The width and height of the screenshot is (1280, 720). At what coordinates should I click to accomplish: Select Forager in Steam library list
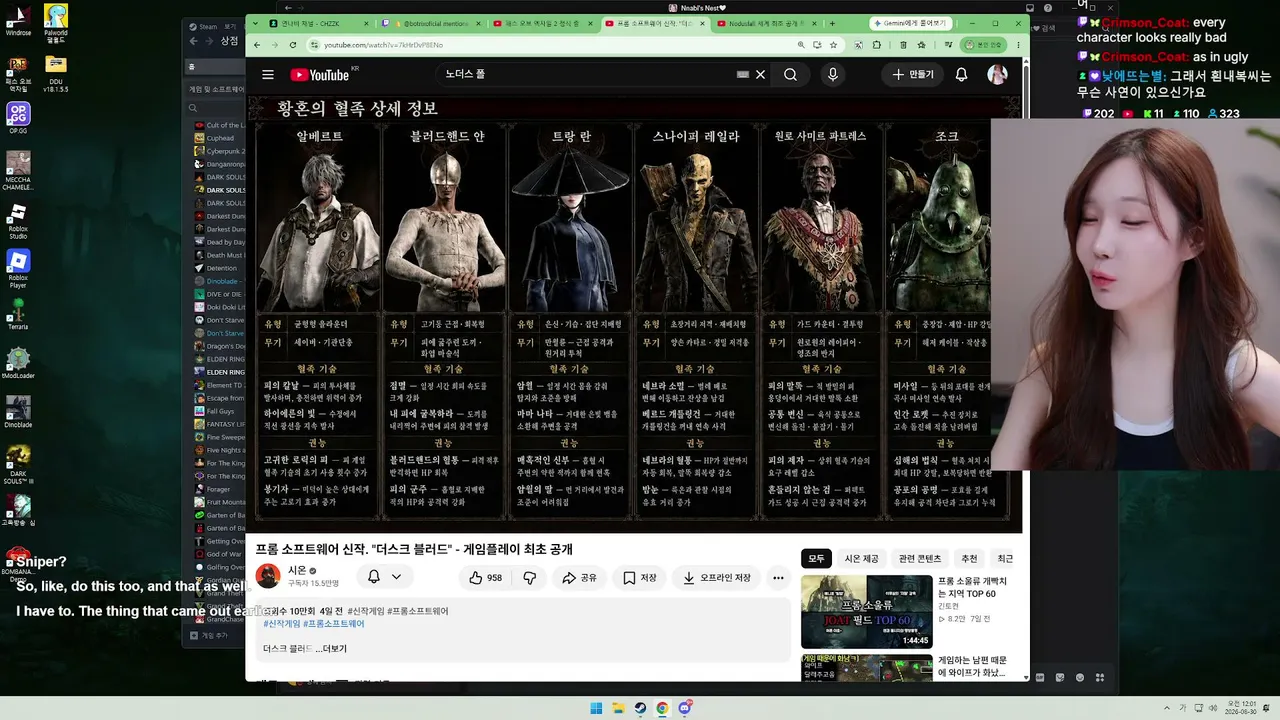218,489
